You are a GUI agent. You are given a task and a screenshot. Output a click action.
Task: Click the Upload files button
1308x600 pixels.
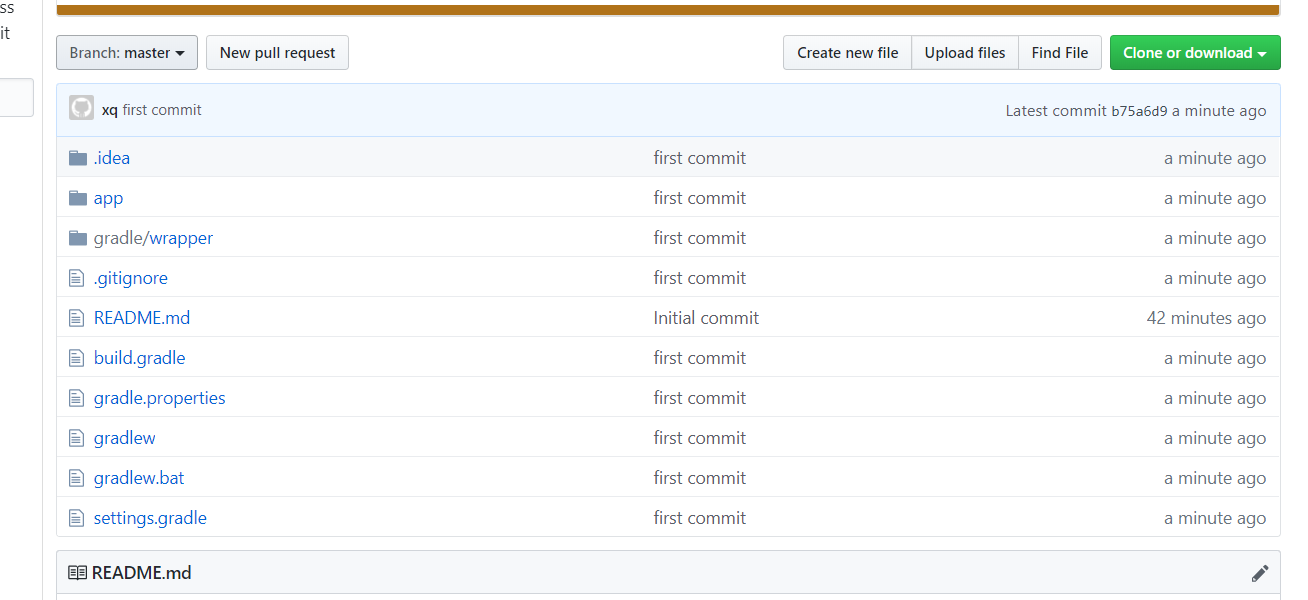click(964, 53)
